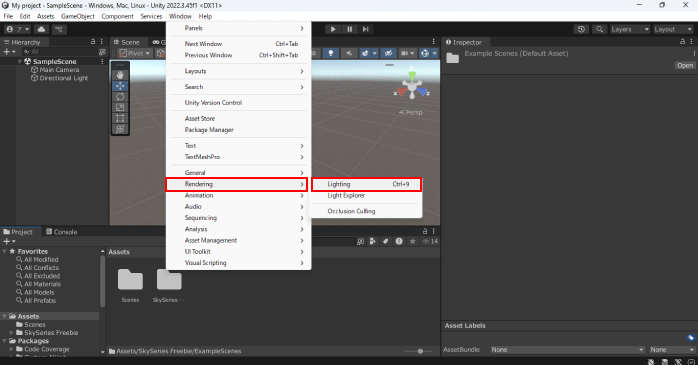
Task: Lock the Hierarchy panel
Action: tap(93, 41)
